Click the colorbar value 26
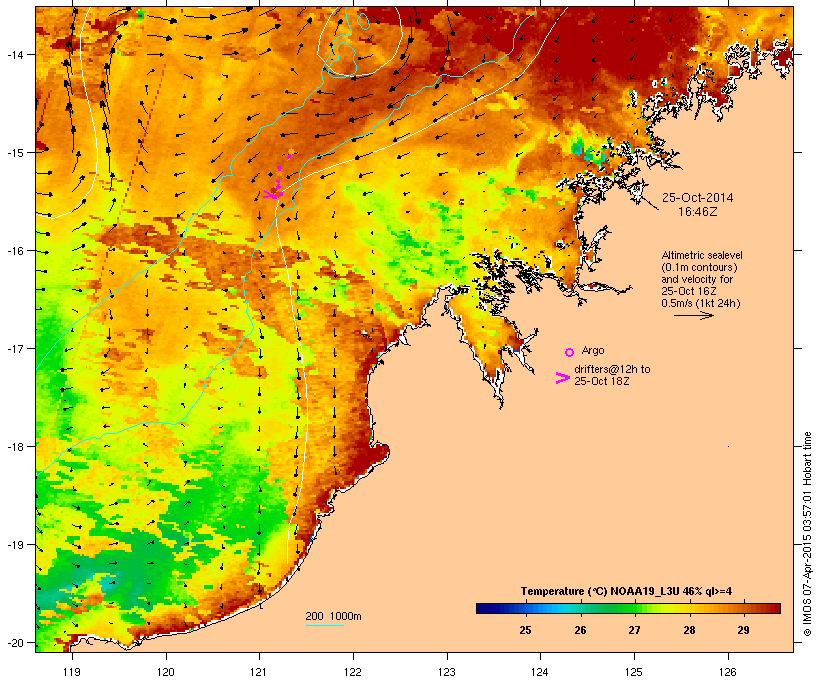Image resolution: width=820 pixels, height=680 pixels. (580, 630)
